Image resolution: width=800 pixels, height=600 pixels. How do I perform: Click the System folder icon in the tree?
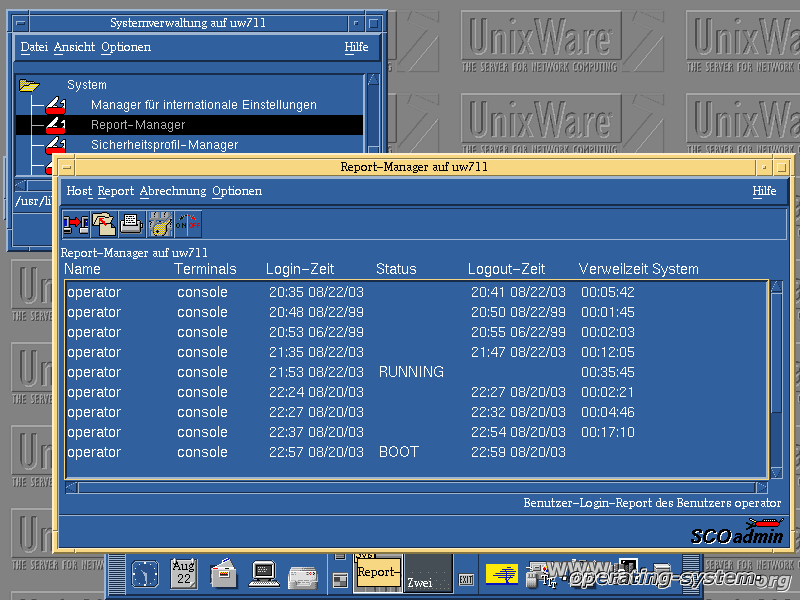click(29, 85)
